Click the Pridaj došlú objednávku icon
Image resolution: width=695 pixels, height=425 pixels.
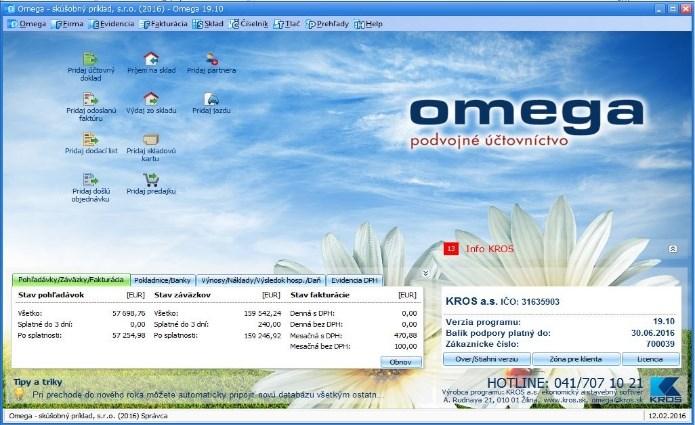coord(90,179)
